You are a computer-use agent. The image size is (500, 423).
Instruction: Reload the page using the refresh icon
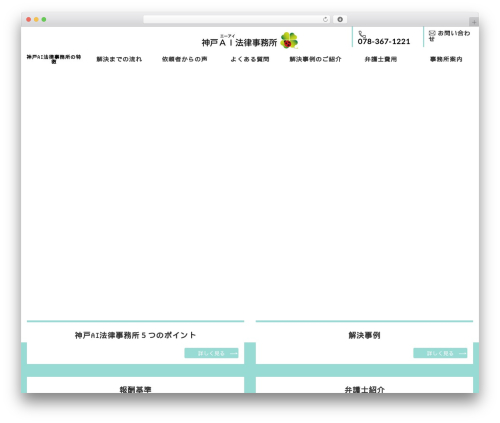pyautogui.click(x=325, y=20)
